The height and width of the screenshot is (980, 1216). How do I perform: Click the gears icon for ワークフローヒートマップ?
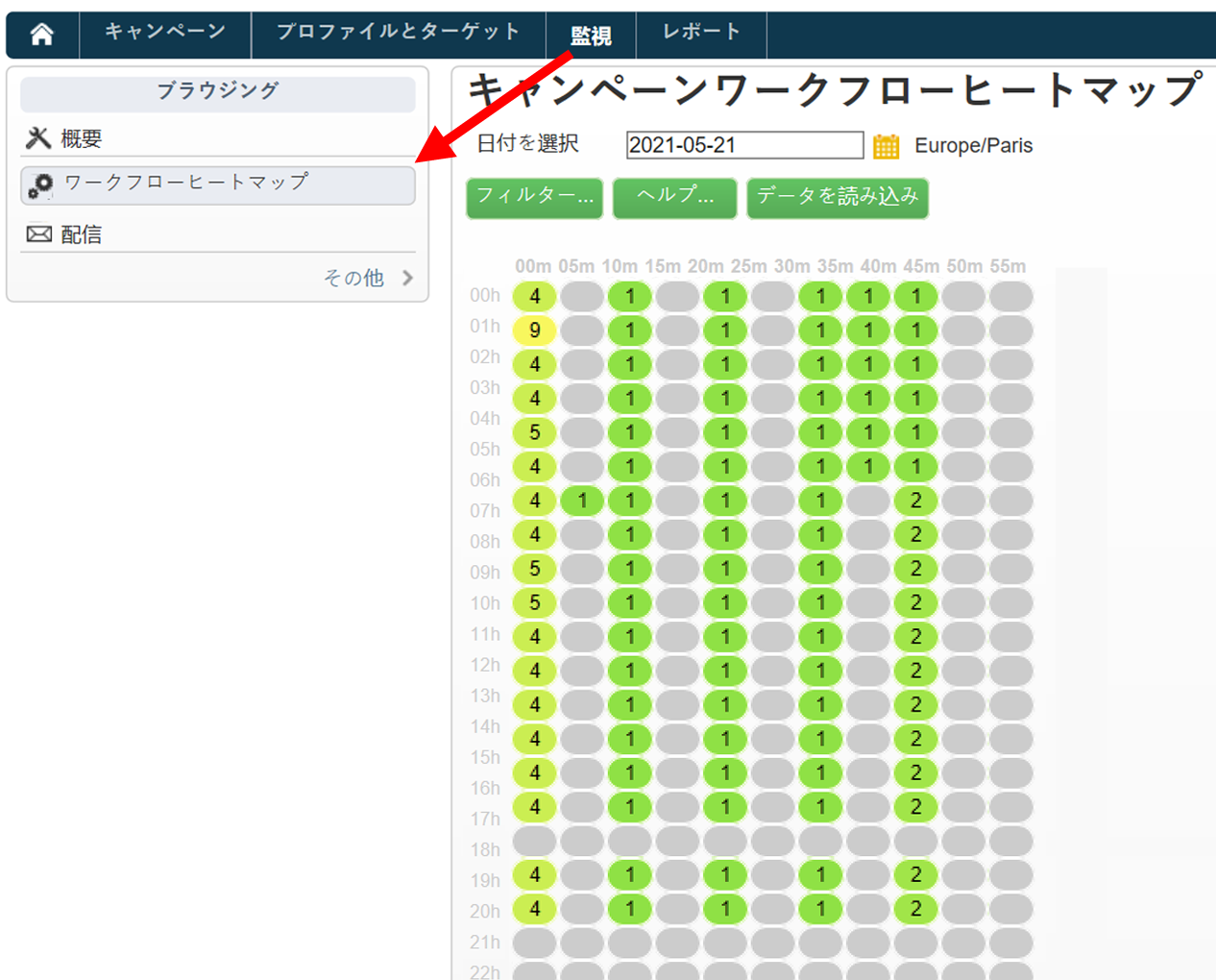click(40, 185)
